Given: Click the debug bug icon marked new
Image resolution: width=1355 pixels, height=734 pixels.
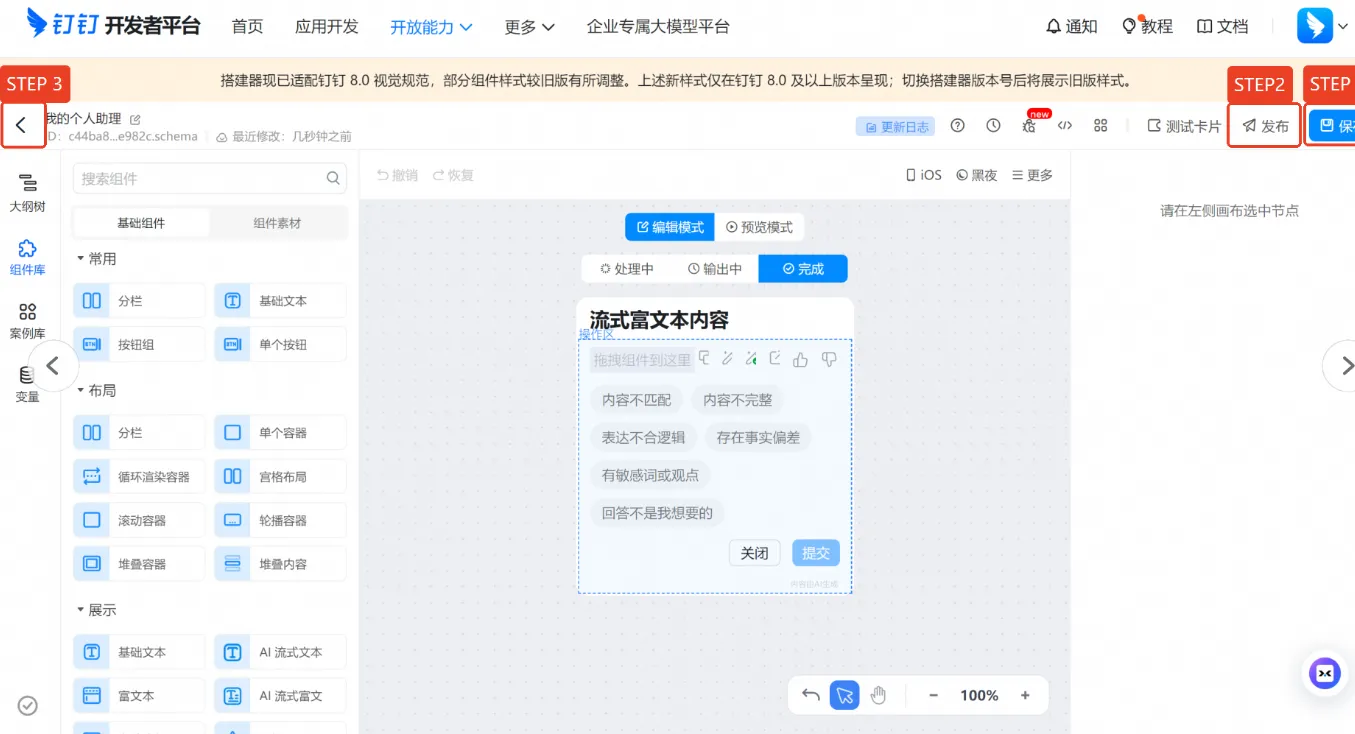Looking at the screenshot, I should coord(1029,126).
